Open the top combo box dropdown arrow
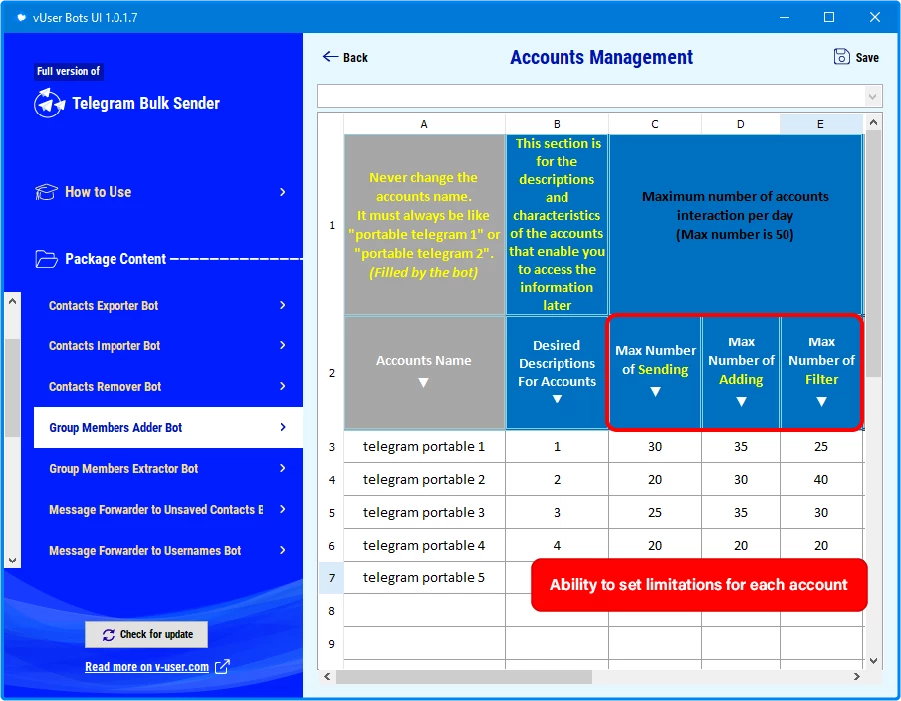The height and width of the screenshot is (701, 901). (x=873, y=97)
